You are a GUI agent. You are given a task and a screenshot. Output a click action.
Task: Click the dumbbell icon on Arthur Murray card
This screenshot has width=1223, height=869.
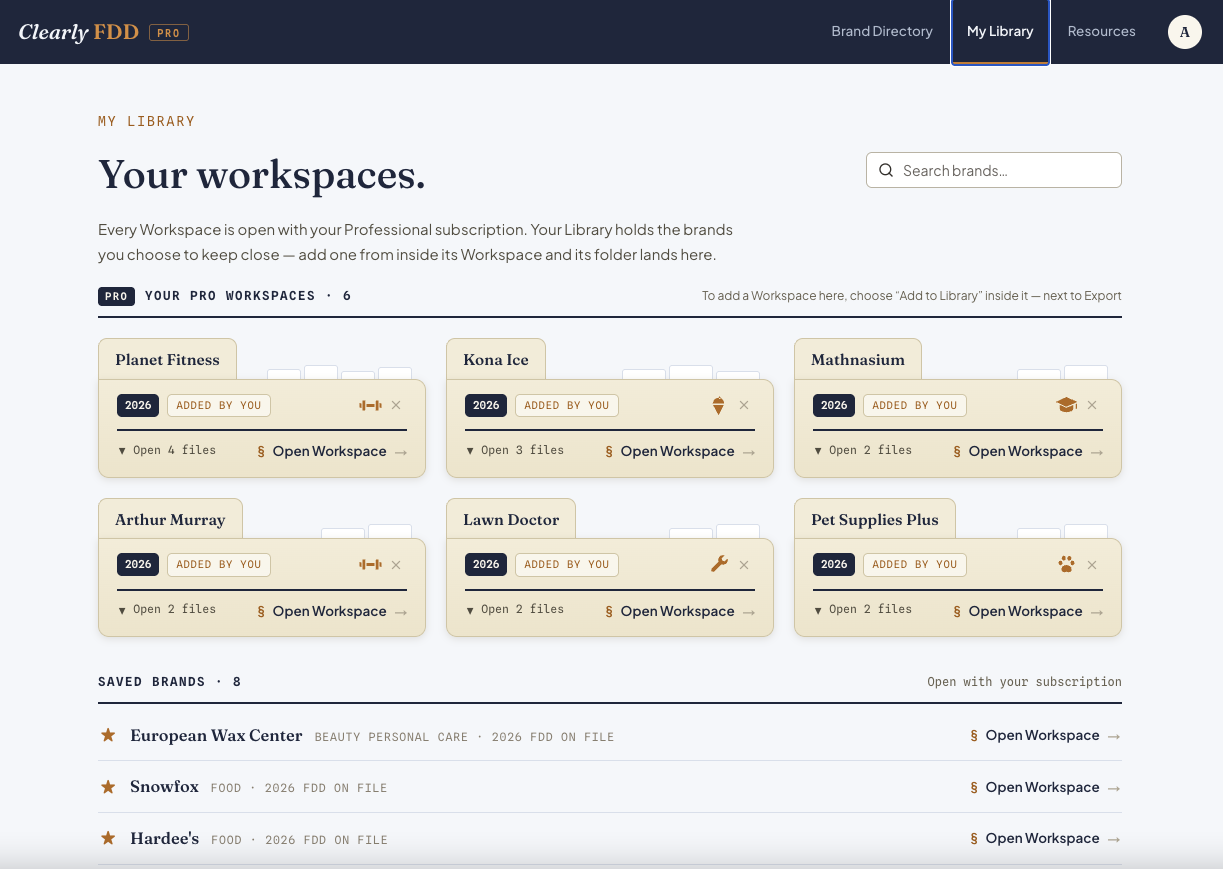click(x=370, y=565)
